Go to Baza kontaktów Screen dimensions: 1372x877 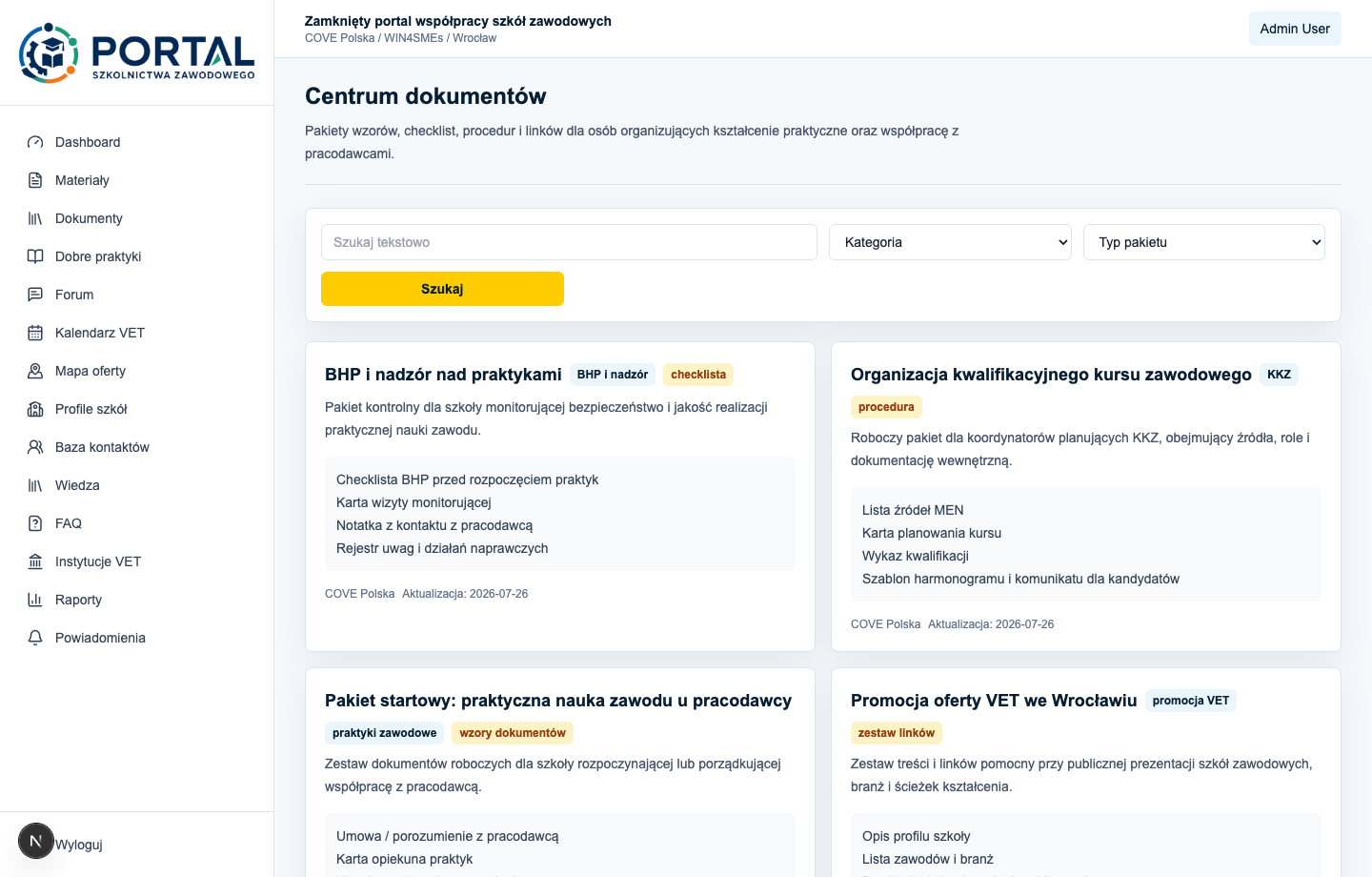[x=137, y=447]
